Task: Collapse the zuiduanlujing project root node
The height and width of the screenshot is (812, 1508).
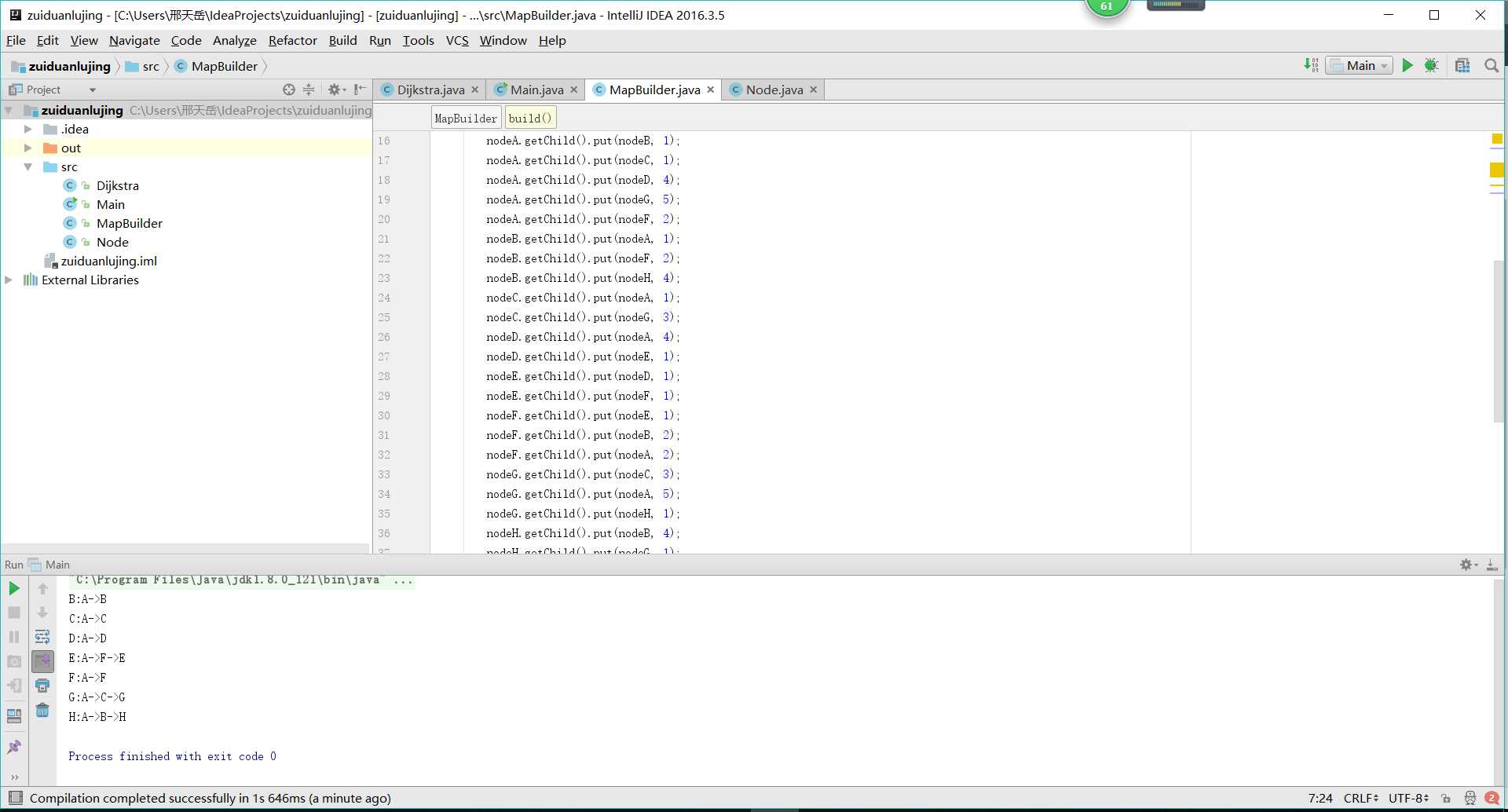Action: tap(9, 110)
